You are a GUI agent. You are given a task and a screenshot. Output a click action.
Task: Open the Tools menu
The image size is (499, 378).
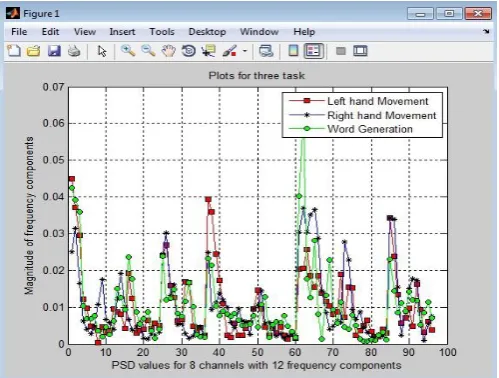162,32
